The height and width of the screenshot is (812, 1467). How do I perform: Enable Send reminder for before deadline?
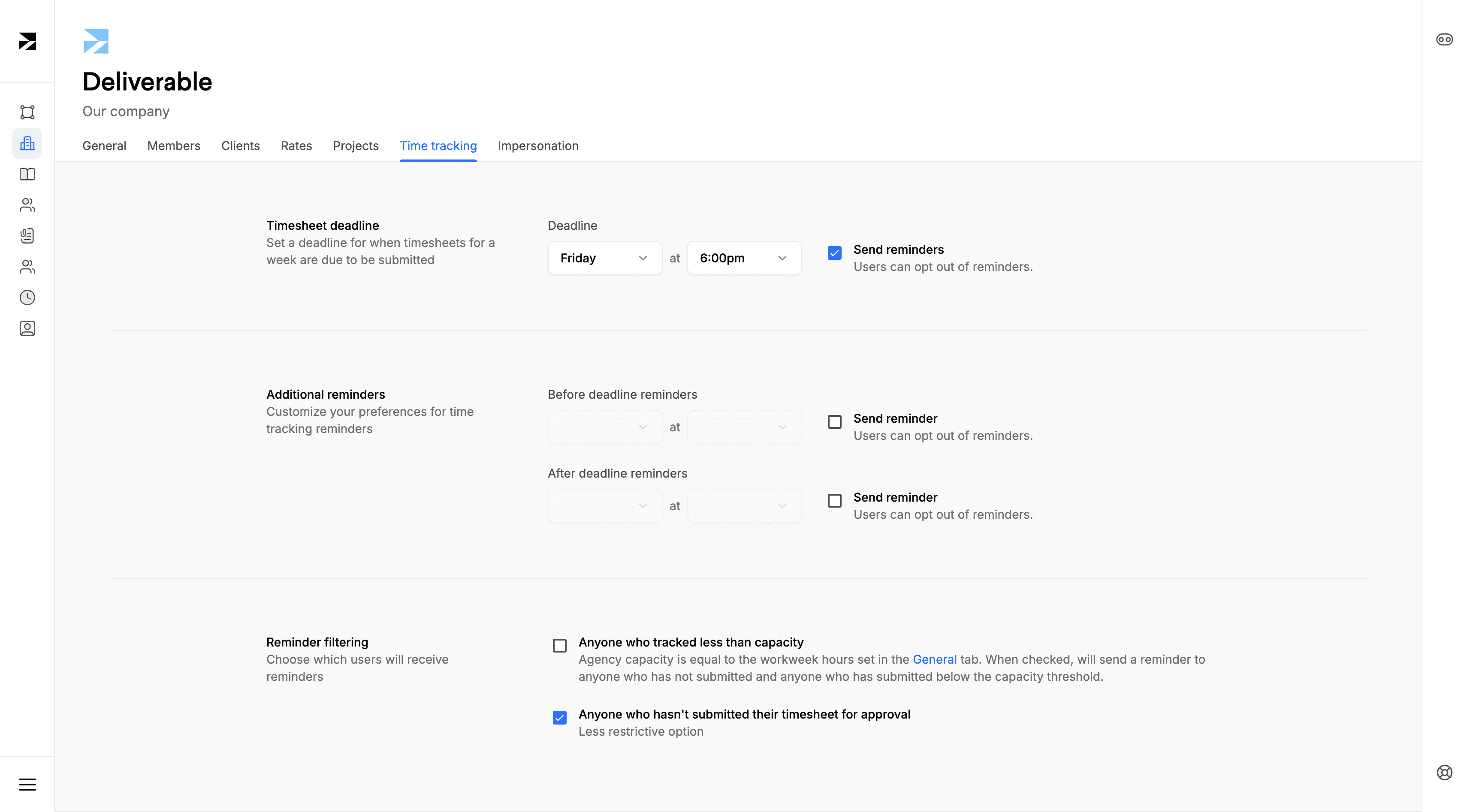(x=834, y=421)
